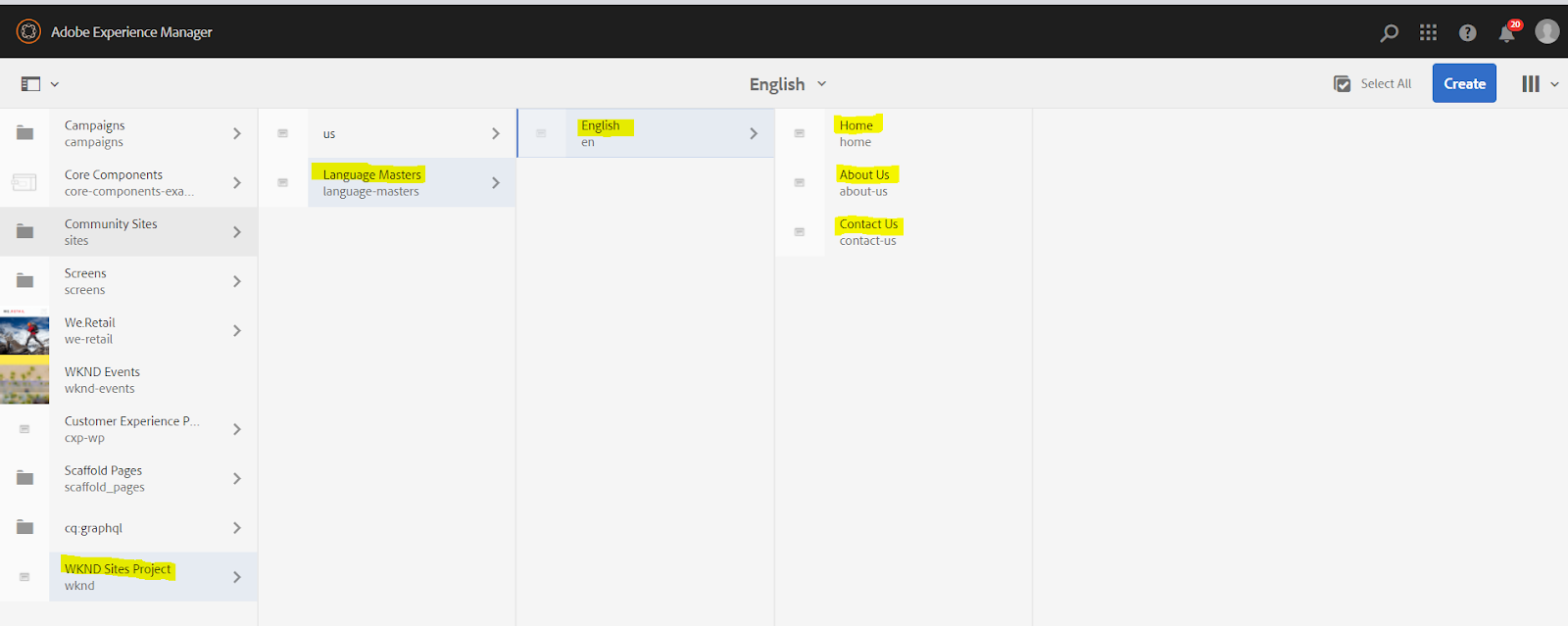This screenshot has width=1568, height=626.
Task: Select the English page icon
Action: 542,133
